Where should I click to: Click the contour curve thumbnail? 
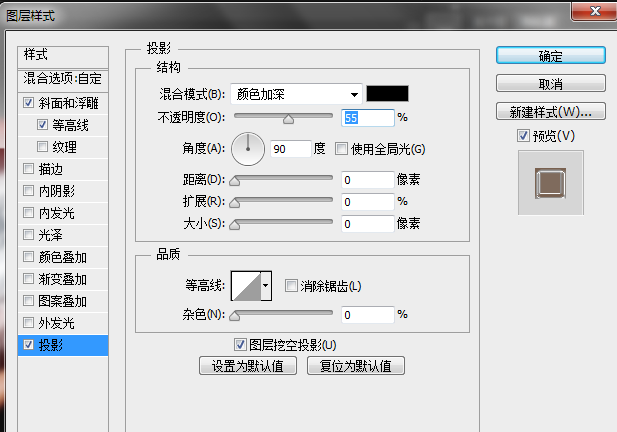click(246, 286)
